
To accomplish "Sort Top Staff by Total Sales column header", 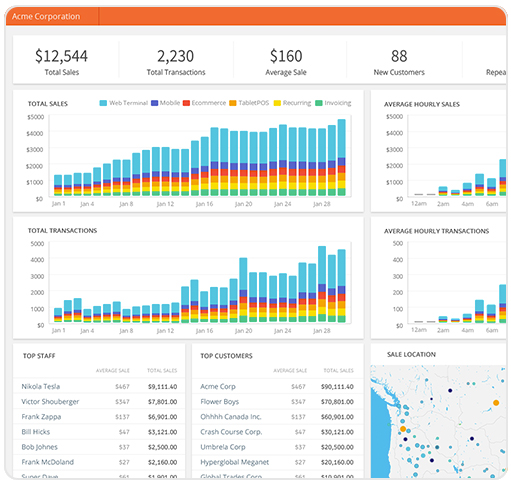I will pyautogui.click(x=162, y=371).
